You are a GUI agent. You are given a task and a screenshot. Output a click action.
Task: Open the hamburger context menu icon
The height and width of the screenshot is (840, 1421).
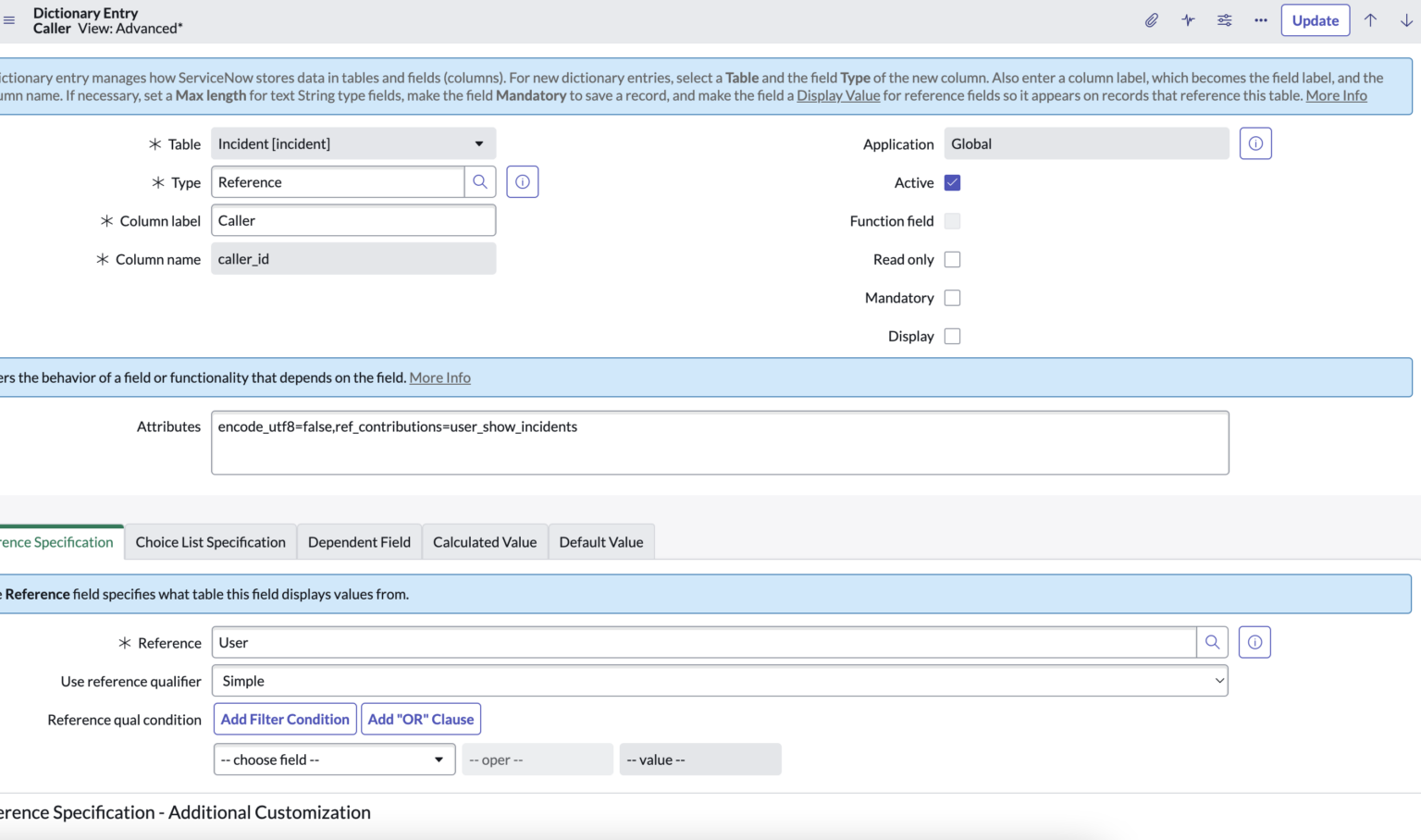[x=9, y=20]
